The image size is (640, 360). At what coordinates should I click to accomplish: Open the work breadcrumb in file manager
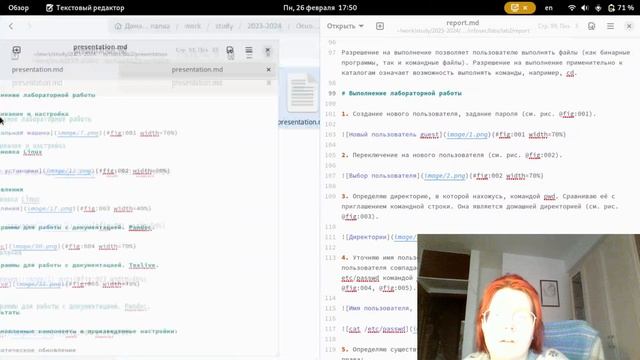click(x=192, y=26)
